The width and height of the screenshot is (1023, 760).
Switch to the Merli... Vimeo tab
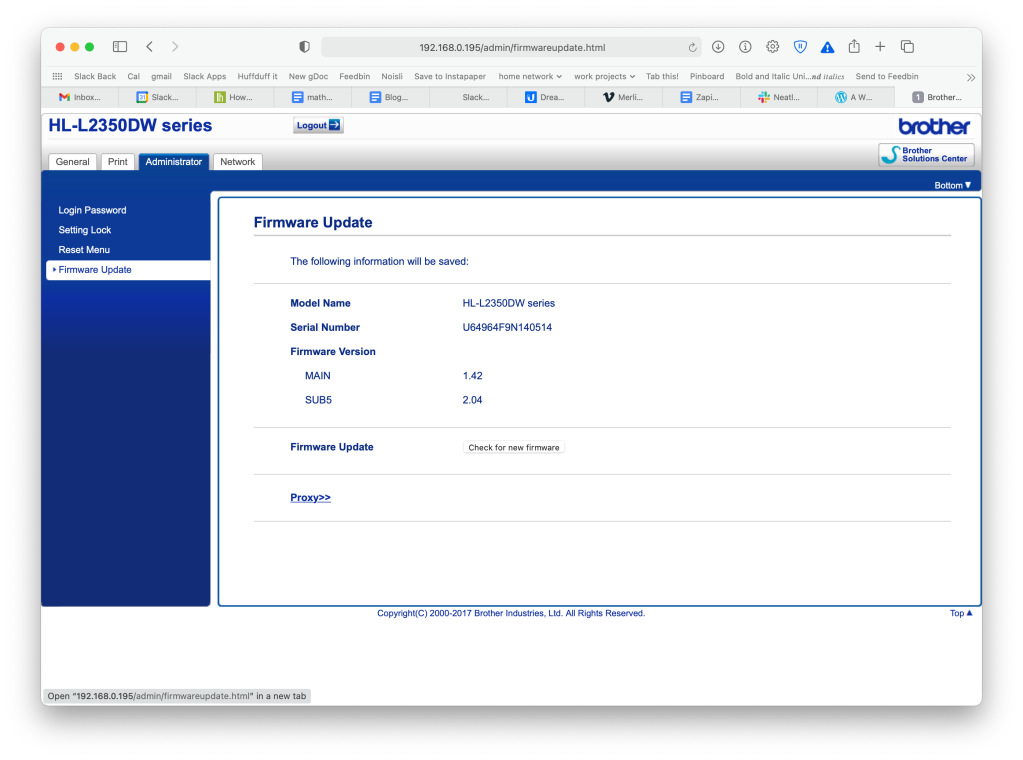point(623,97)
